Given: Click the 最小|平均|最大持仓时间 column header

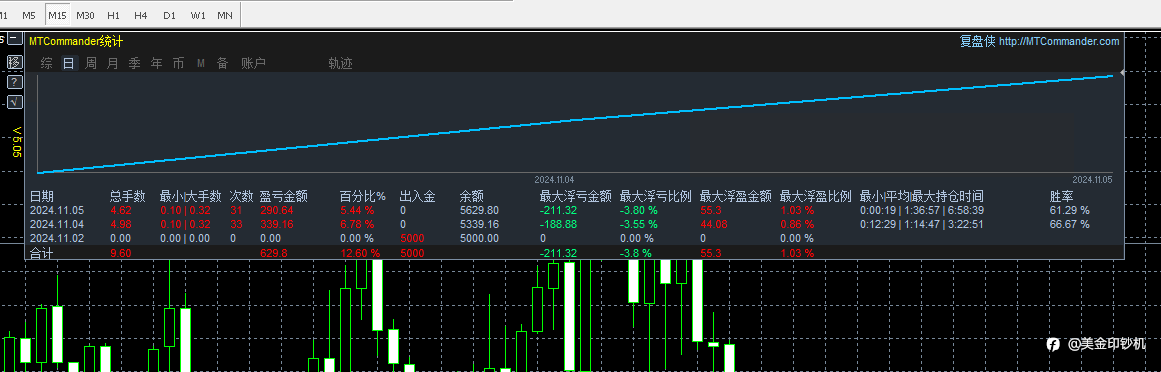Looking at the screenshot, I should [922, 196].
